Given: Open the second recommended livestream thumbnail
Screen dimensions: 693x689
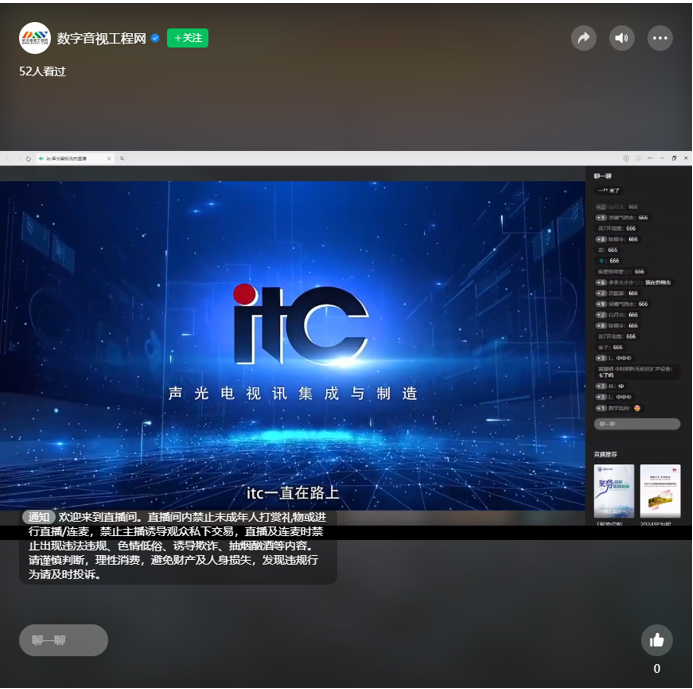Looking at the screenshot, I should [x=660, y=490].
